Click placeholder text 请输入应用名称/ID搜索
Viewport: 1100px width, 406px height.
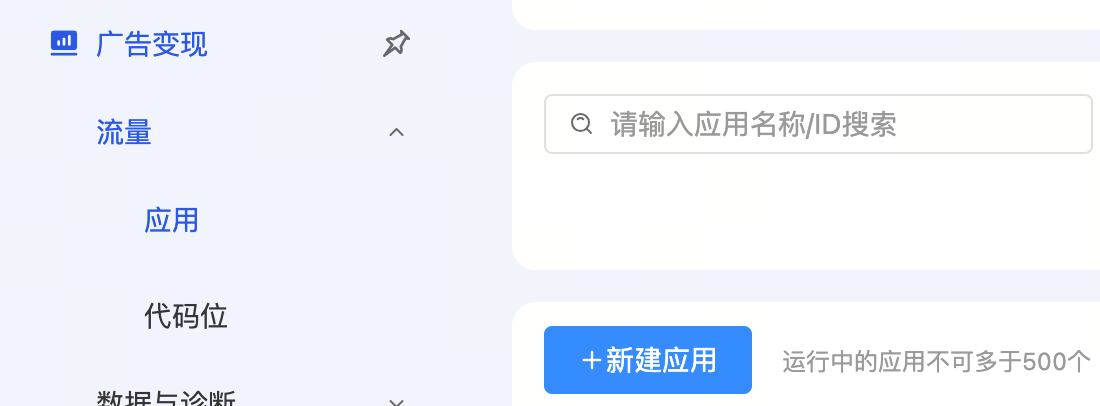click(753, 124)
